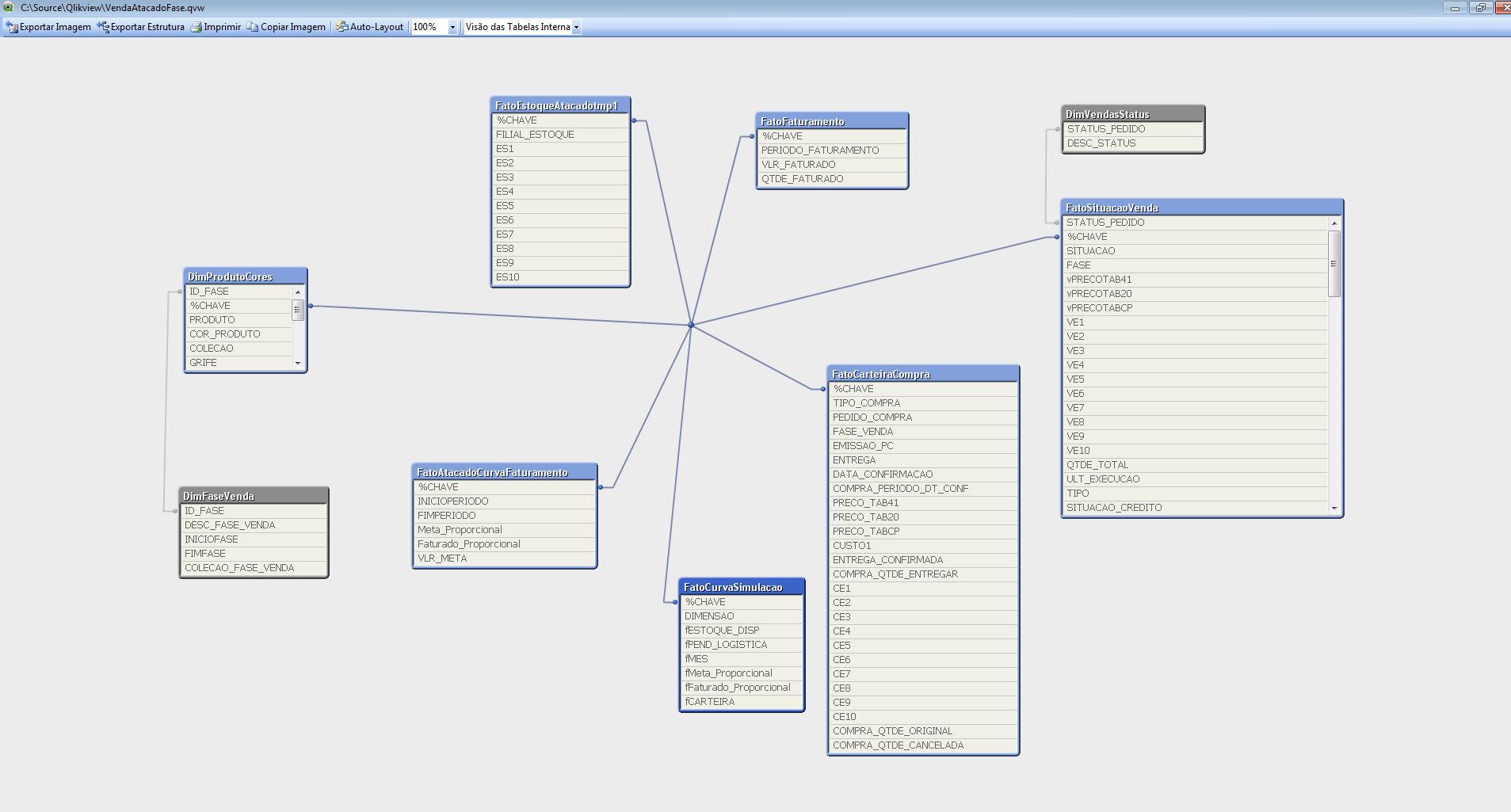The image size is (1511, 812).
Task: Click the Exportar Estrutura icon
Action: point(103,27)
